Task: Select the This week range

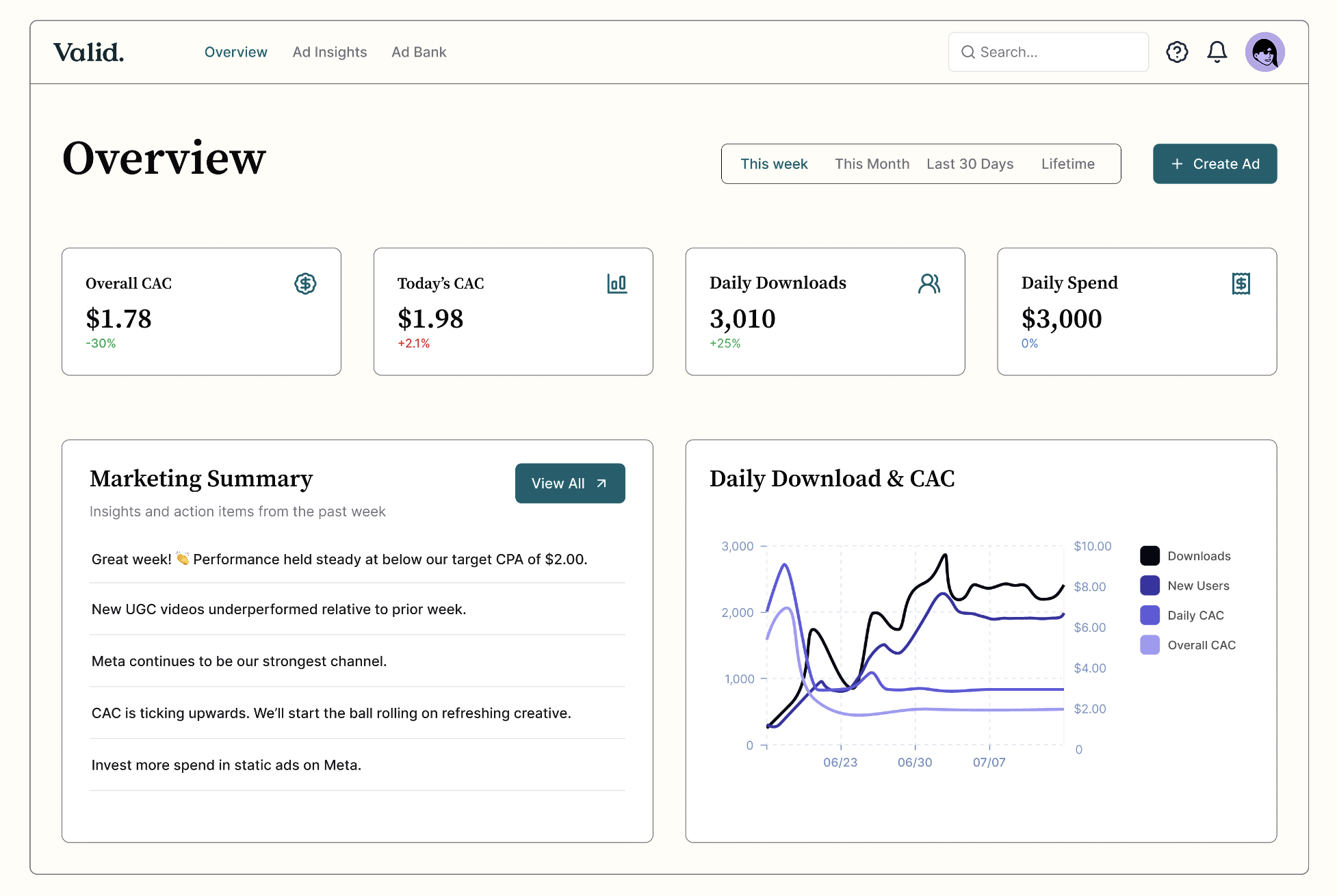Action: click(774, 164)
